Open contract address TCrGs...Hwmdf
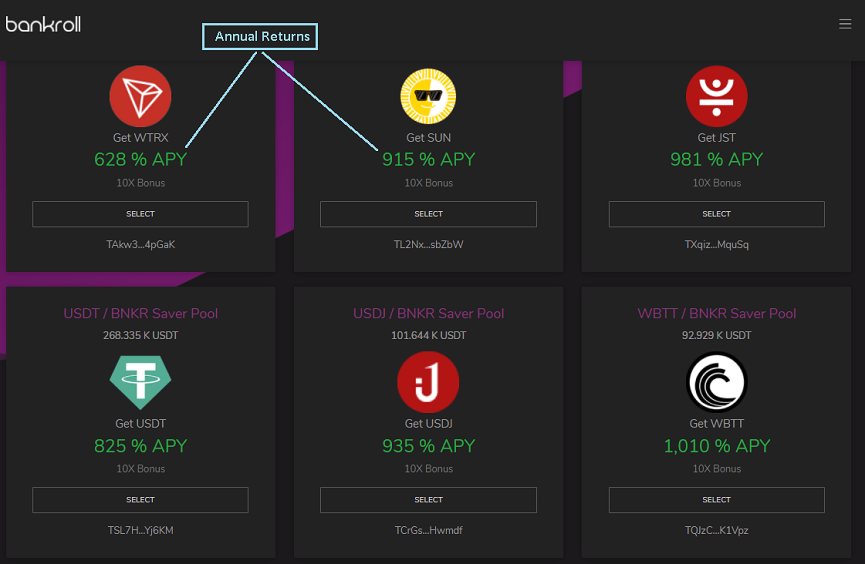Screen dimensions: 865x564 coord(428,530)
